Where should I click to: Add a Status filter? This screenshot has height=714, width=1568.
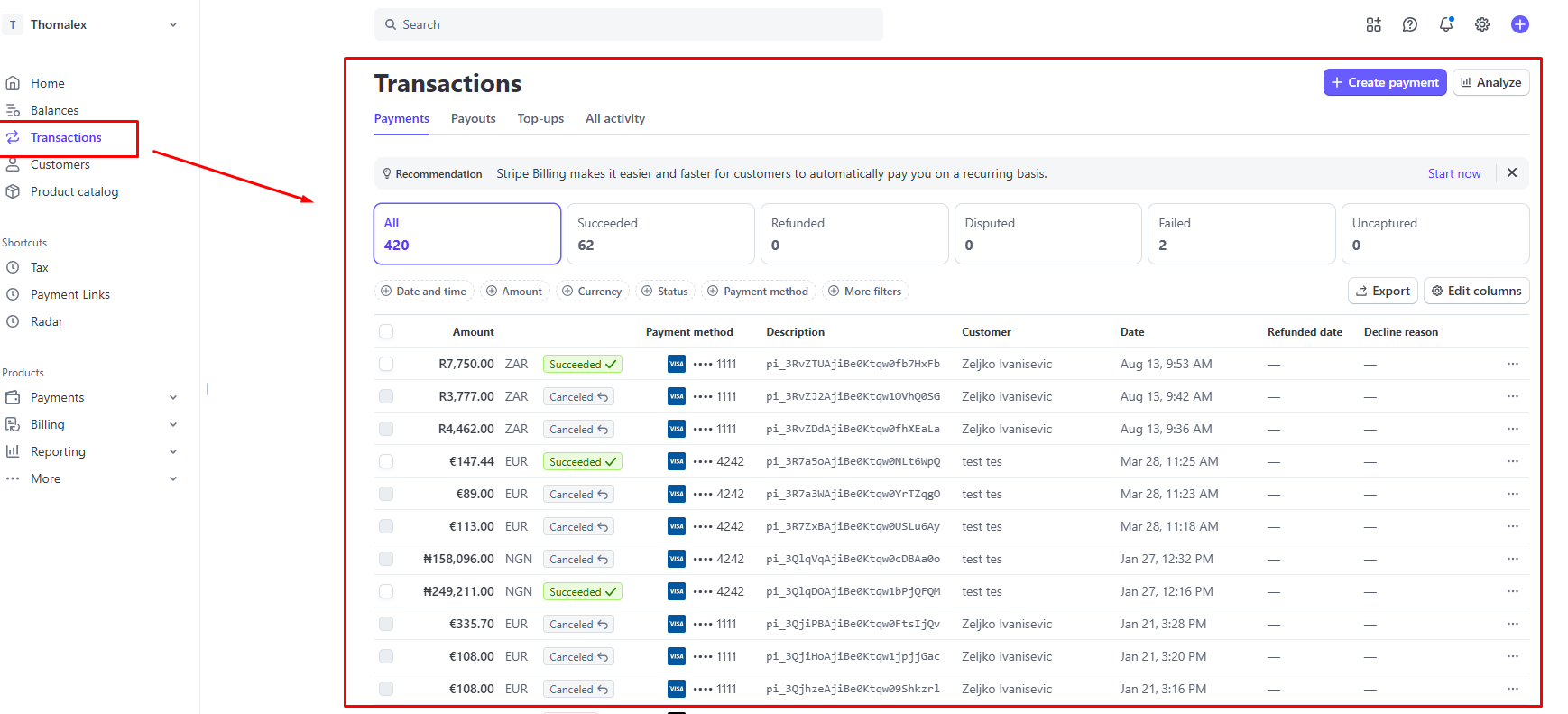click(665, 291)
